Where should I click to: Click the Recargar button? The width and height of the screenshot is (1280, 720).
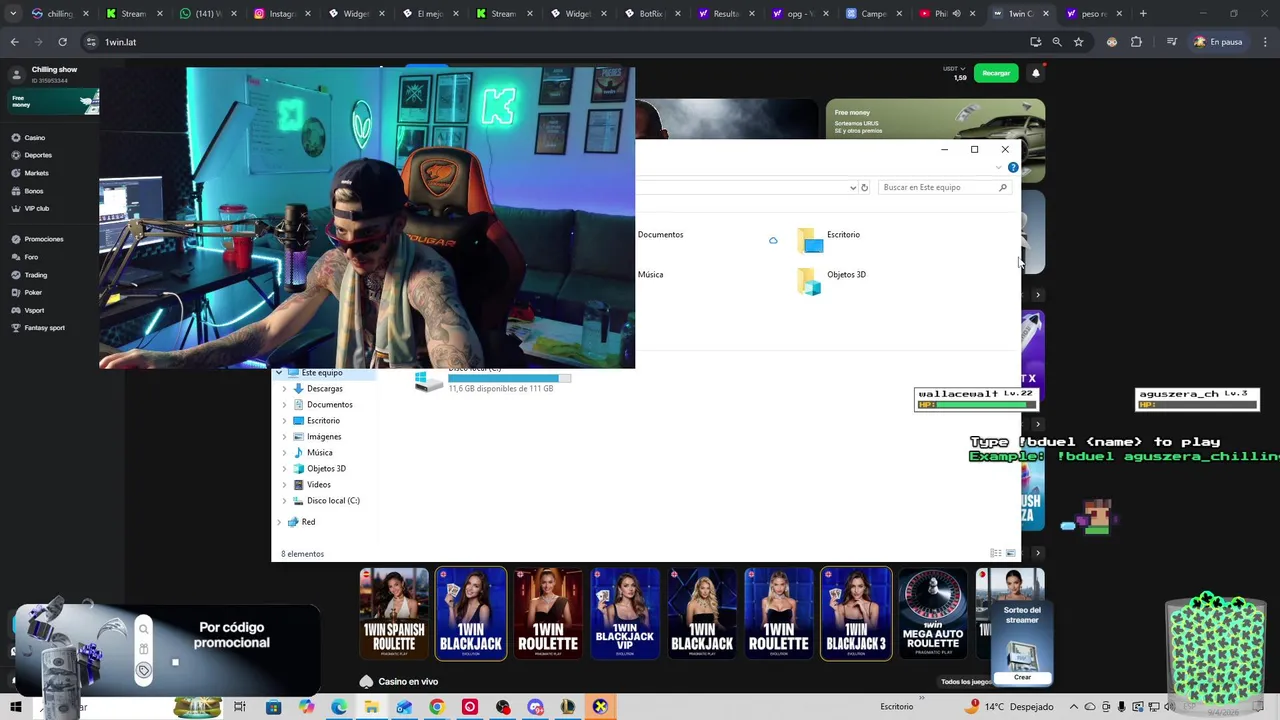996,73
